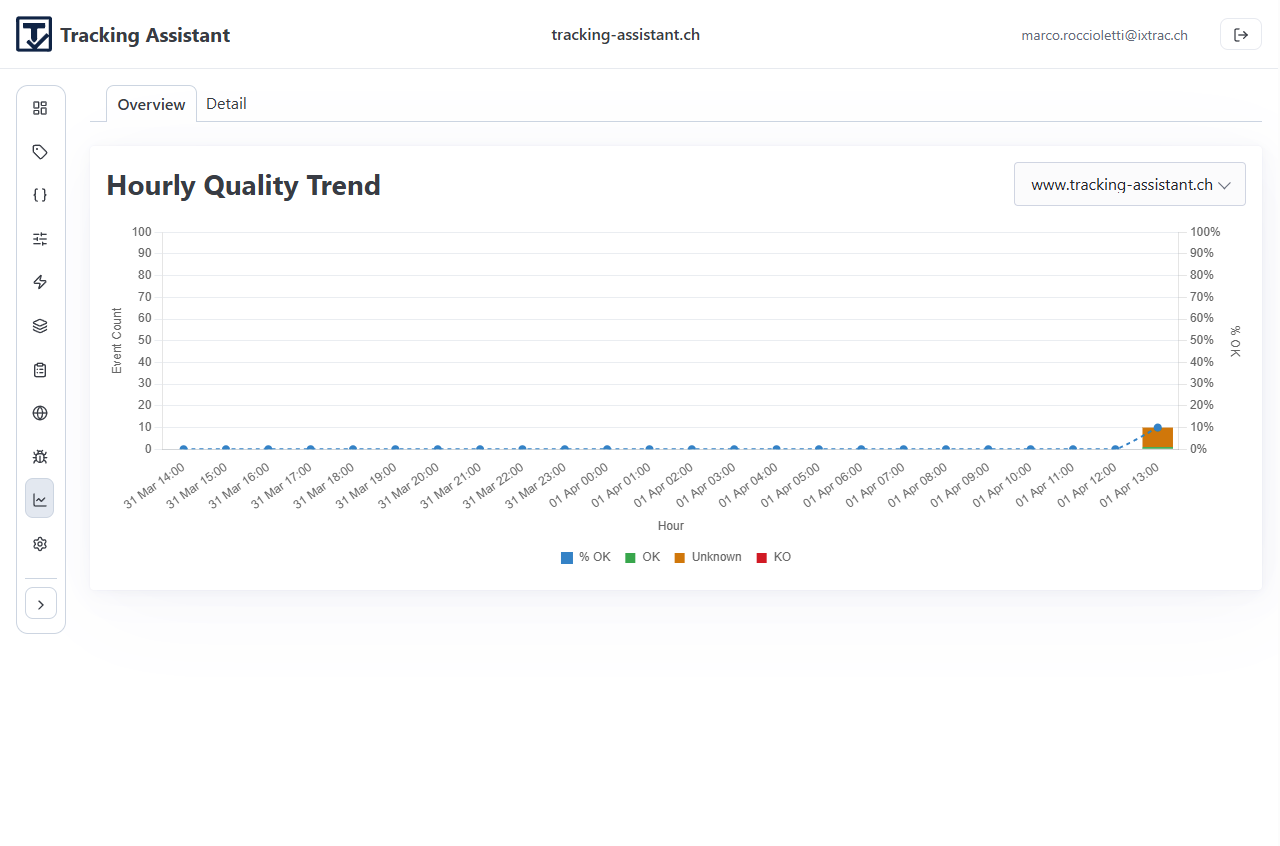Toggle the KO legend series
1280x846 pixels.
pyautogui.click(x=773, y=557)
